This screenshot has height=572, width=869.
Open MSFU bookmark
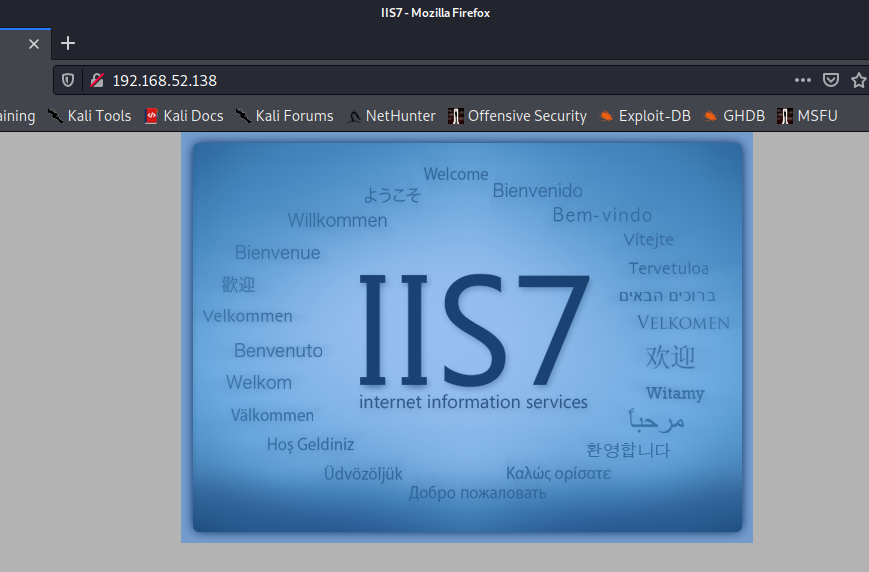pos(807,116)
